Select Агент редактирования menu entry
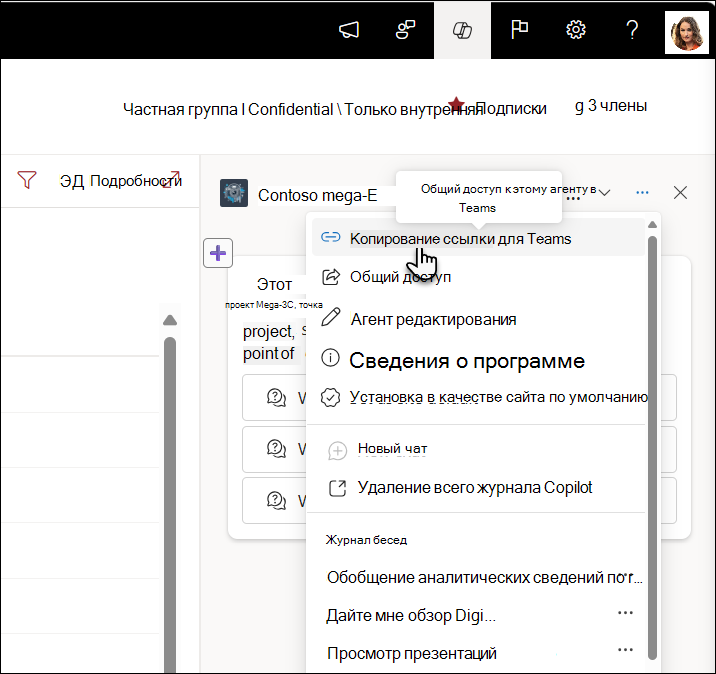The width and height of the screenshot is (716, 674). 478,319
